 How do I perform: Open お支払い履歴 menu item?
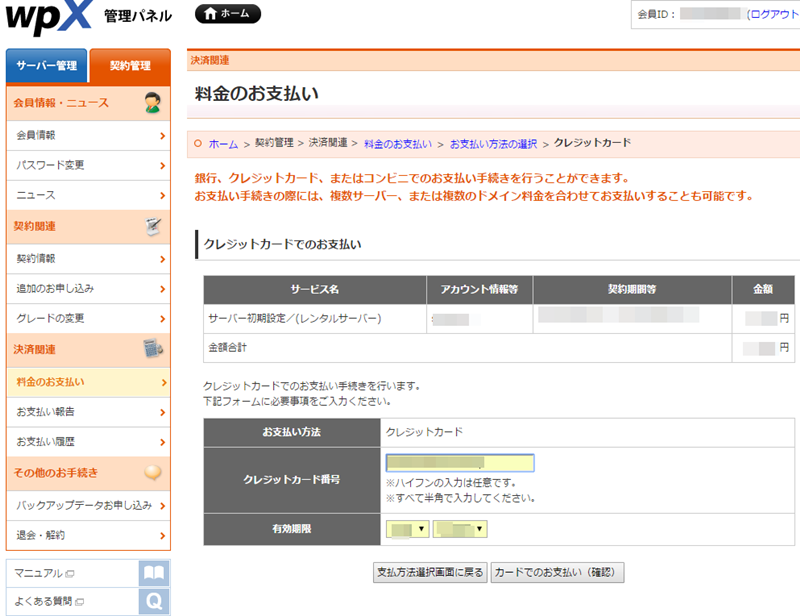(x=88, y=442)
